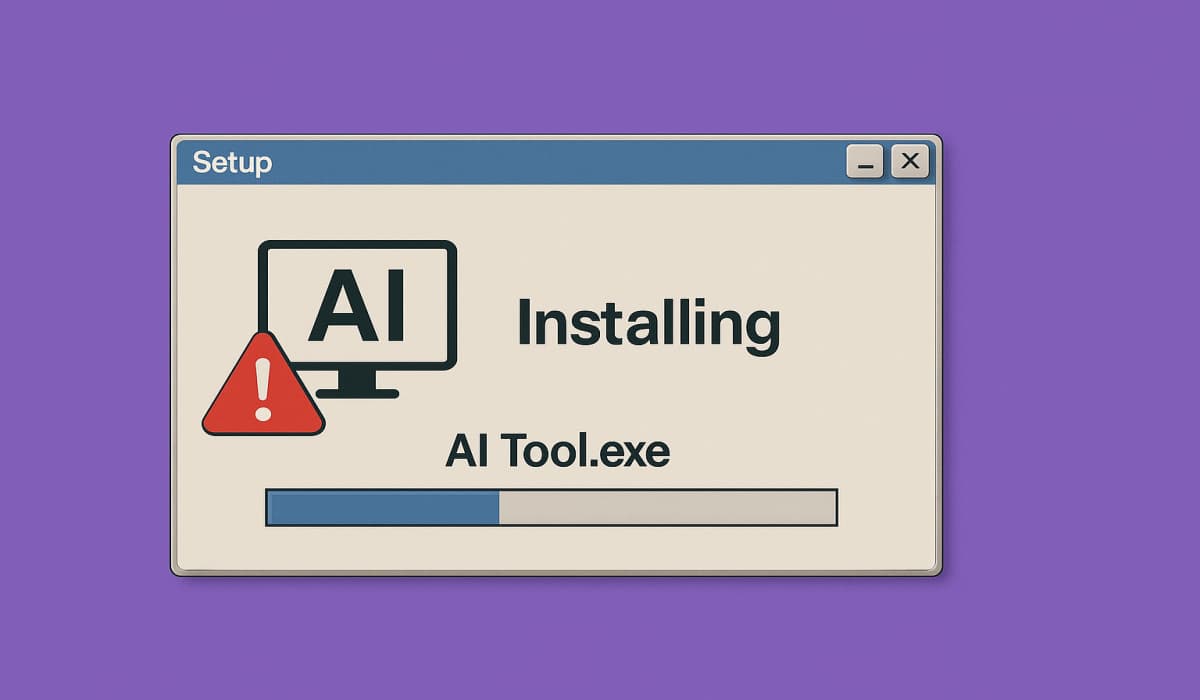1200x700 pixels.
Task: Click the X close button
Action: pos(909,160)
